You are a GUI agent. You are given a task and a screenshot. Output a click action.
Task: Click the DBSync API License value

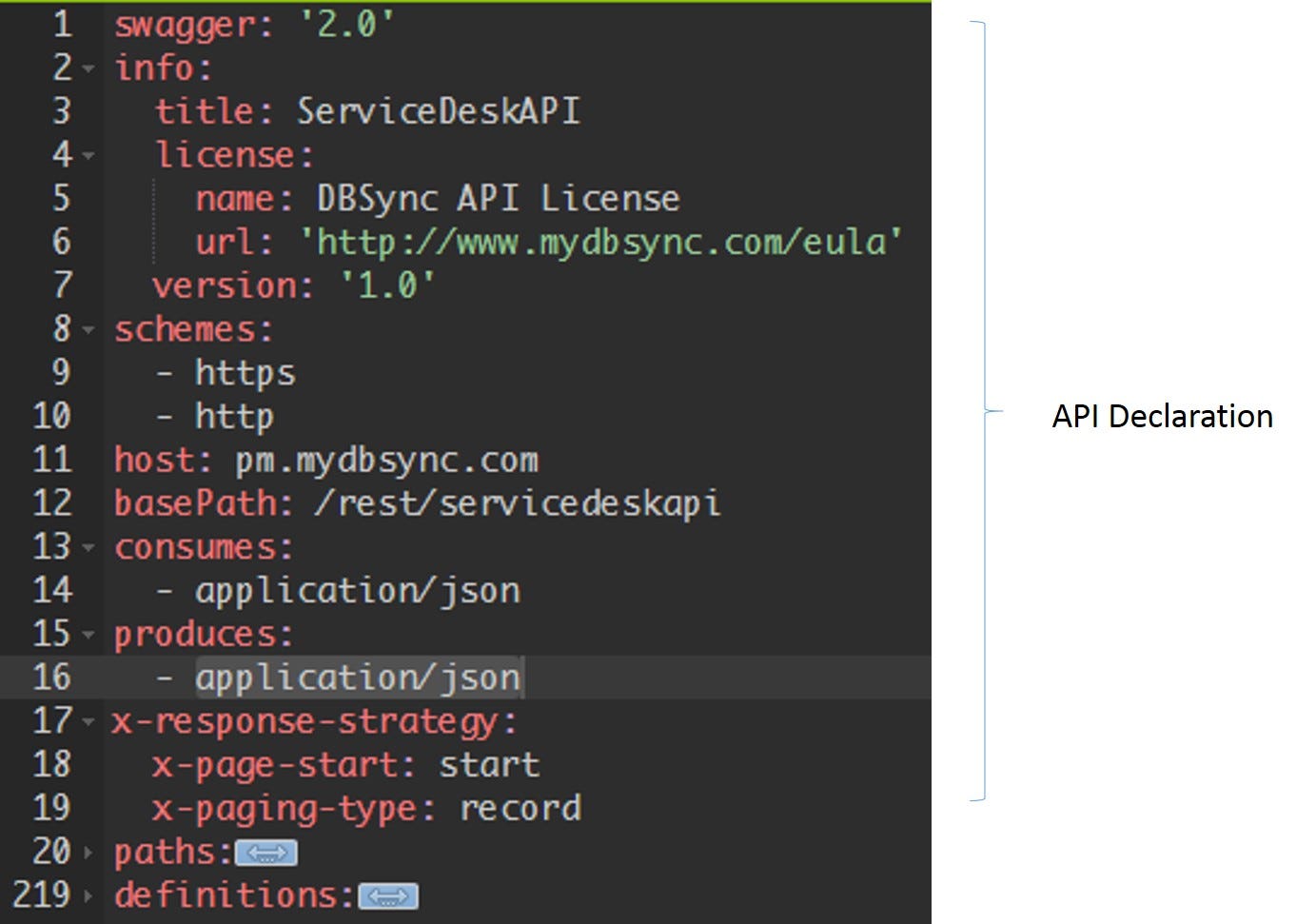pyautogui.click(x=498, y=200)
